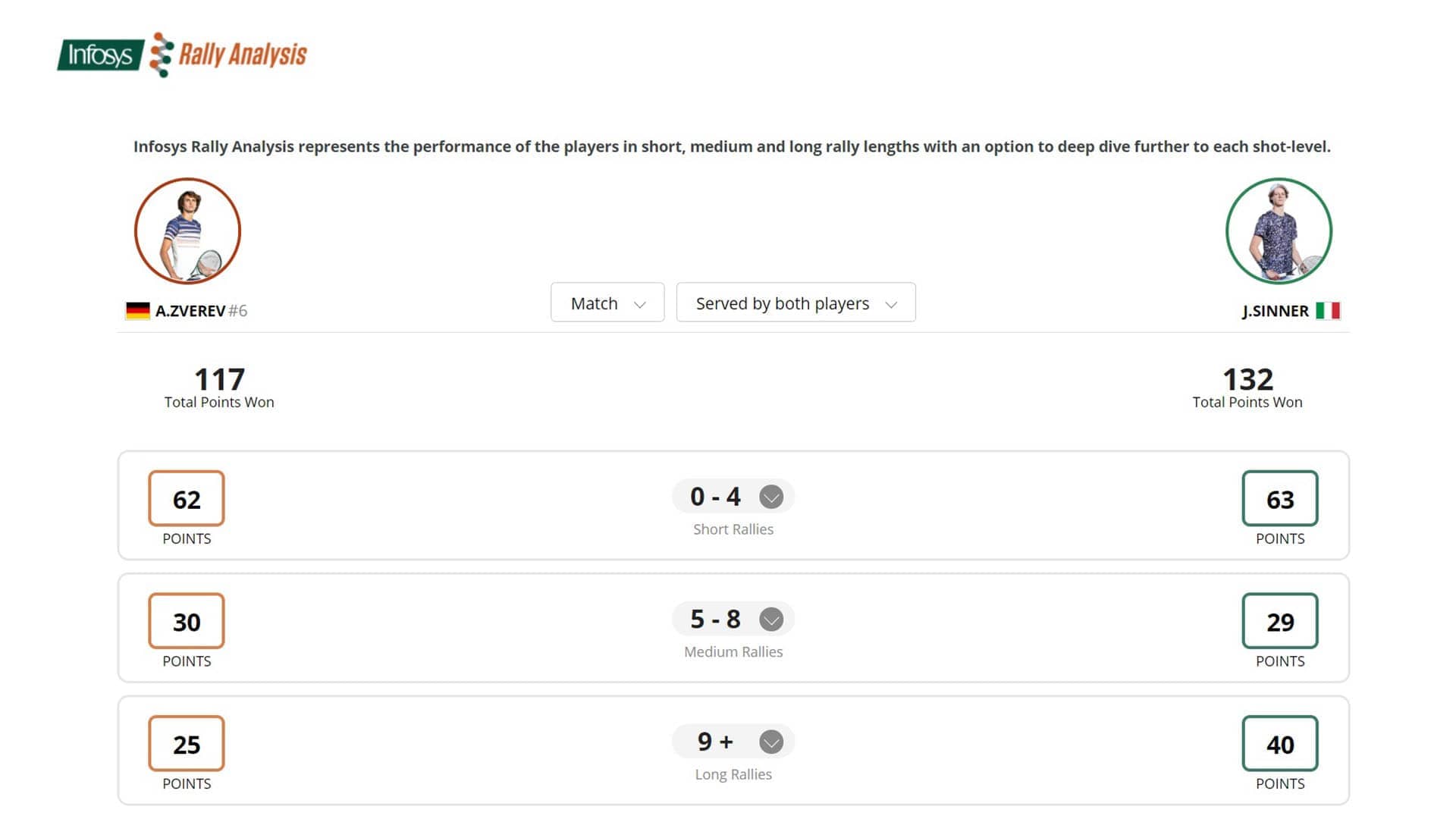
Task: Click J. Sinner's player photo
Action: [1279, 231]
